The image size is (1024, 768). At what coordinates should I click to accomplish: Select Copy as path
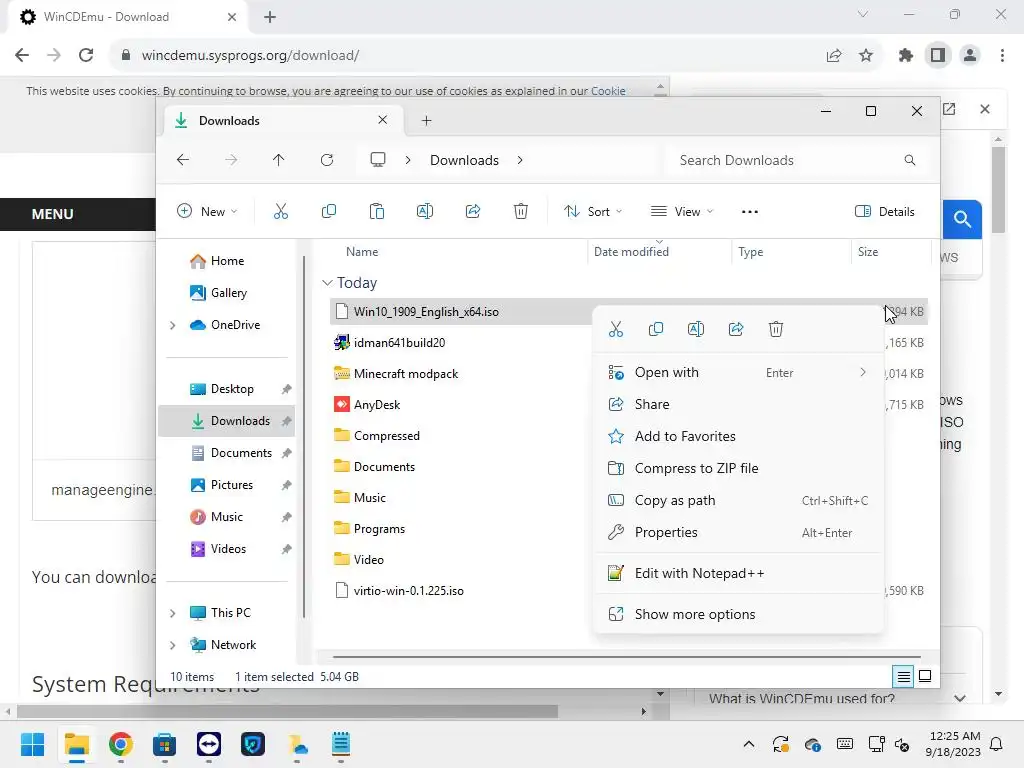(738, 500)
